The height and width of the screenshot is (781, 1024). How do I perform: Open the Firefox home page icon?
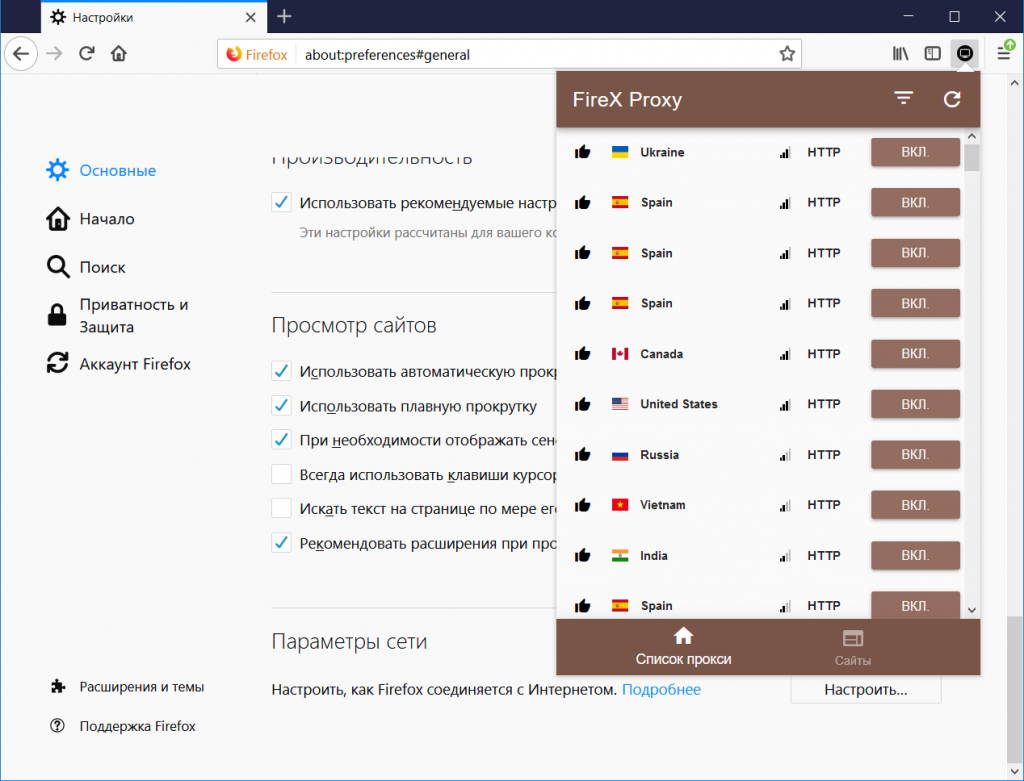pyautogui.click(x=119, y=54)
